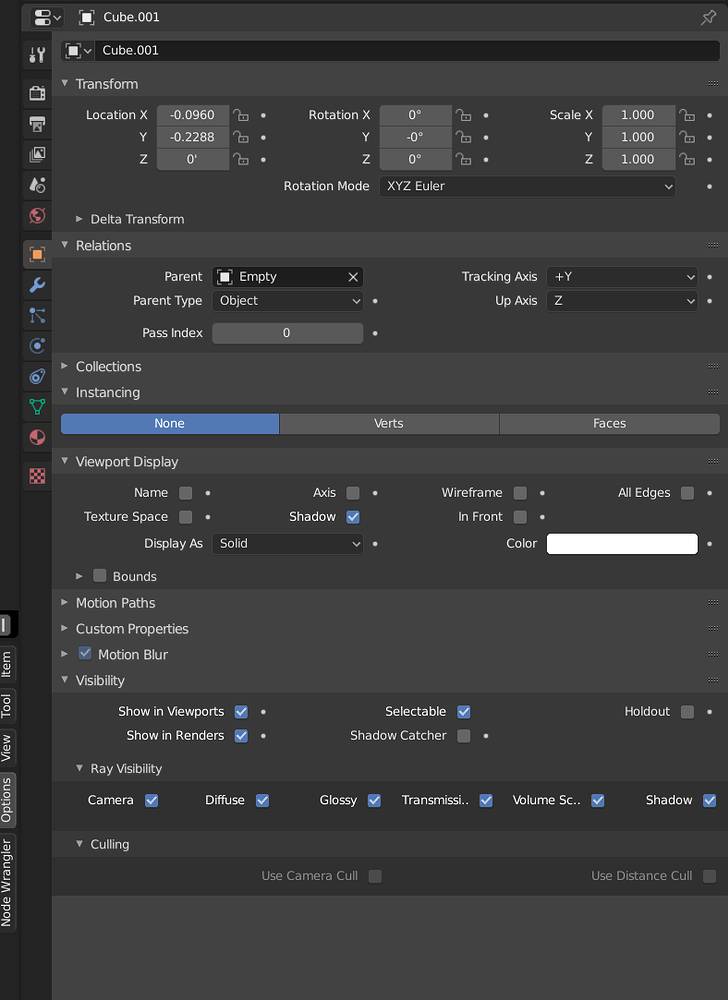Click the Scale Y value field
Viewport: 728px width, 1000px height.
[638, 137]
